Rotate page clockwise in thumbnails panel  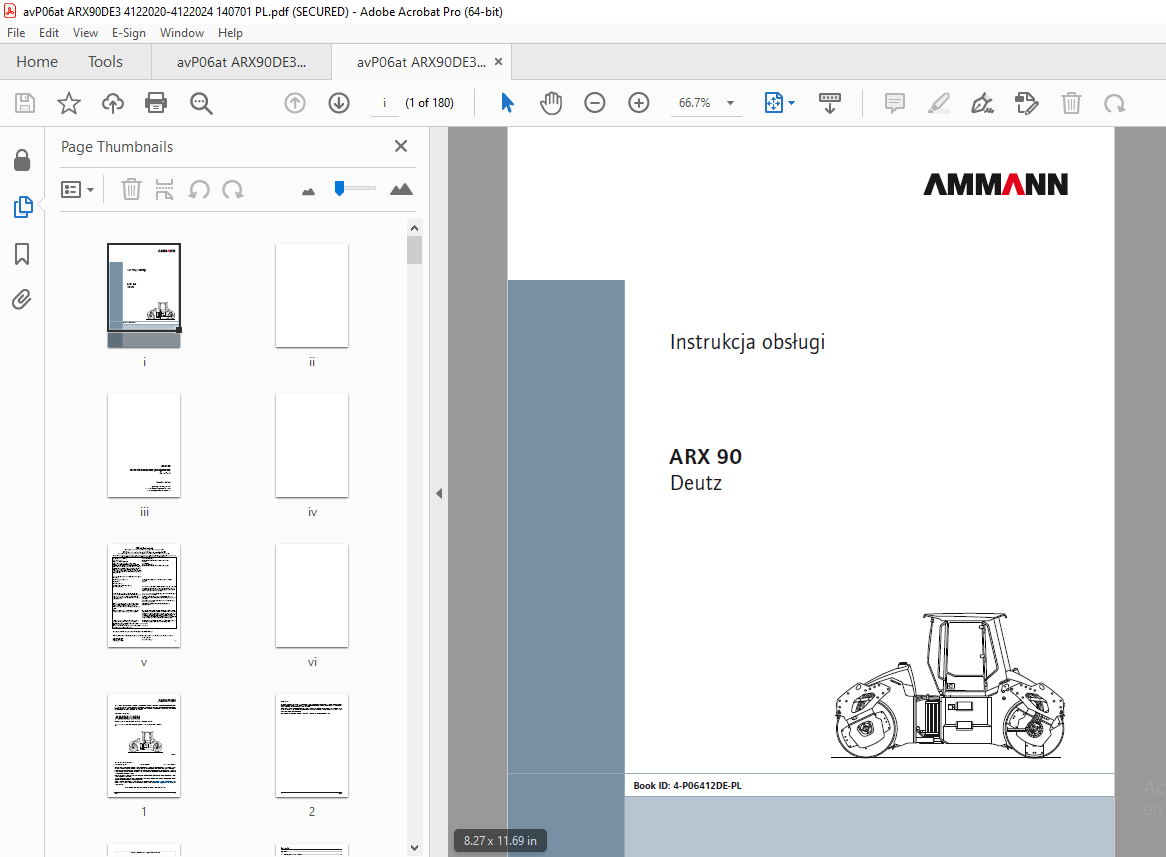click(233, 190)
